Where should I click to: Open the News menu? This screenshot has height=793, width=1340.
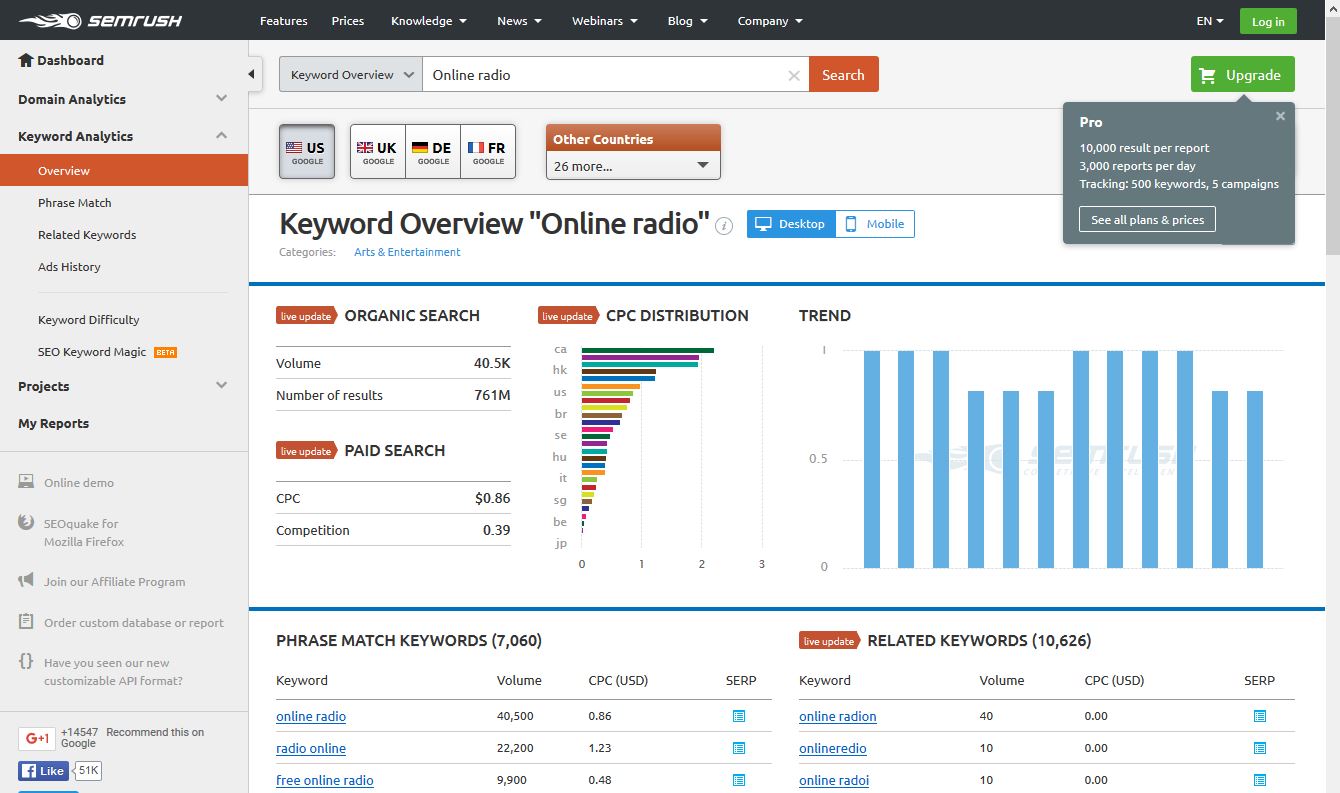tap(520, 21)
